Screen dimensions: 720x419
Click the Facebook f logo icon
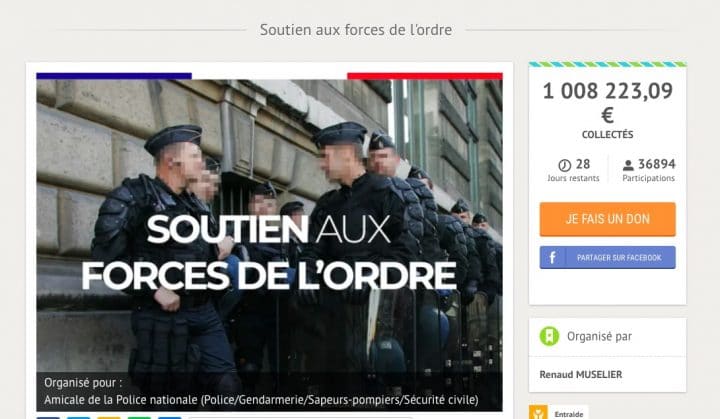click(552, 257)
